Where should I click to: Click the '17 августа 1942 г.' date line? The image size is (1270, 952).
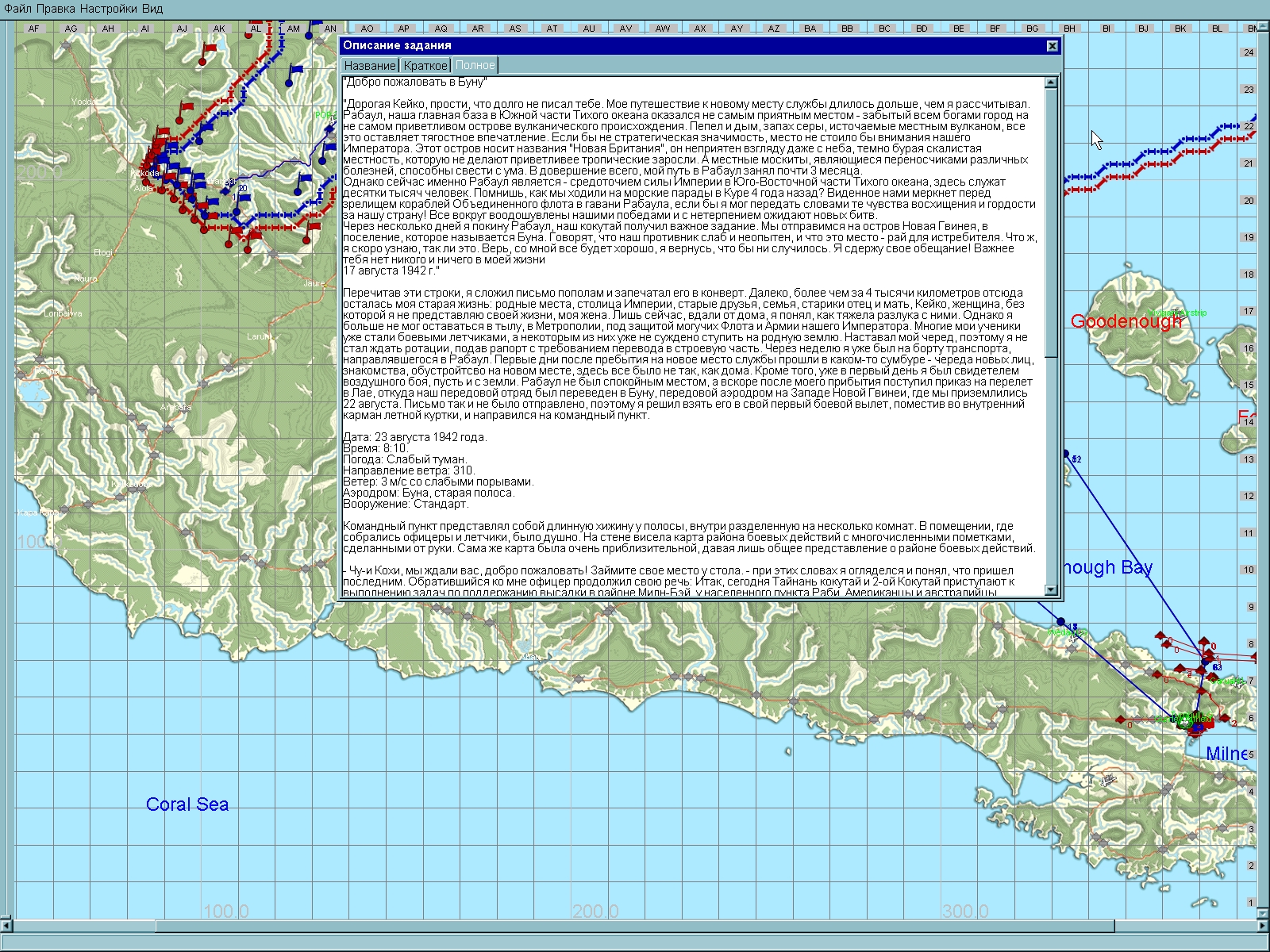391,271
